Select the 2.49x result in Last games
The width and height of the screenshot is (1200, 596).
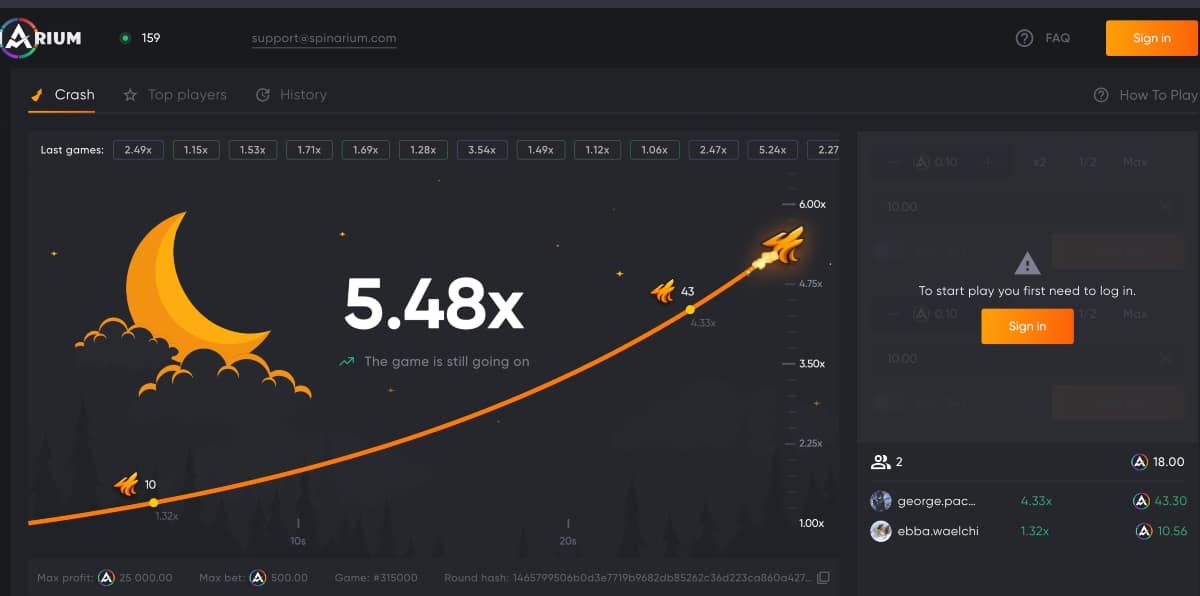[x=138, y=150]
